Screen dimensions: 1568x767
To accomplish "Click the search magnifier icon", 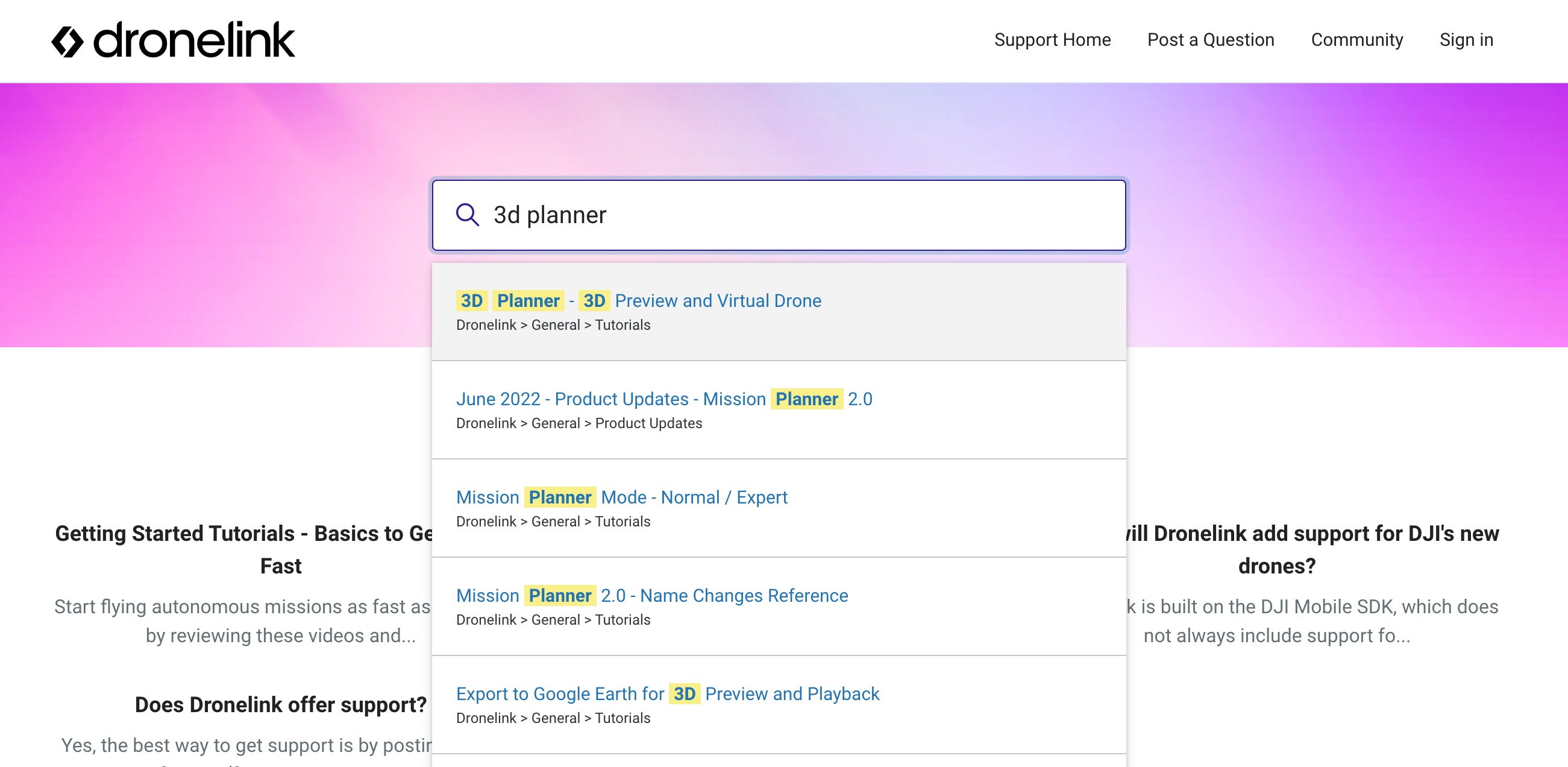I will [467, 215].
